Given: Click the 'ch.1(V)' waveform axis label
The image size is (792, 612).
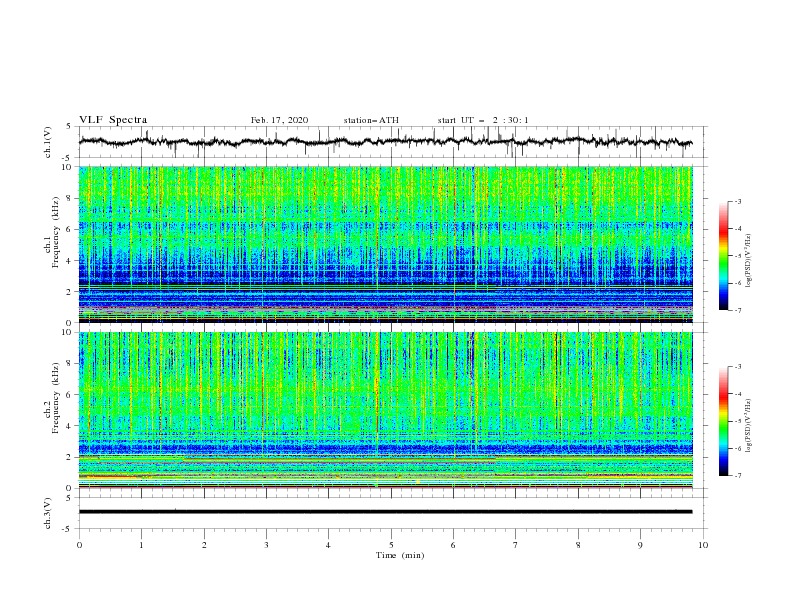Looking at the screenshot, I should click(48, 142).
